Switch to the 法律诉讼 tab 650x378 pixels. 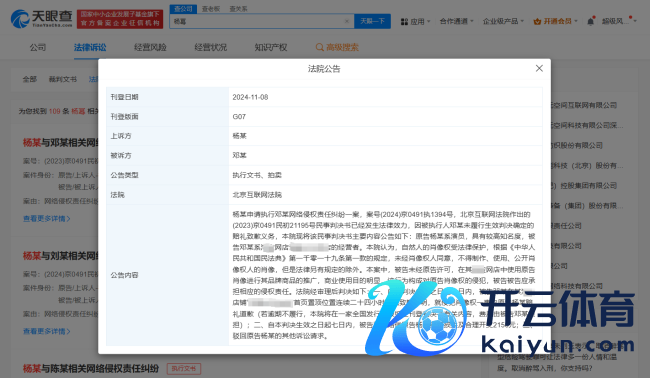coord(90,47)
